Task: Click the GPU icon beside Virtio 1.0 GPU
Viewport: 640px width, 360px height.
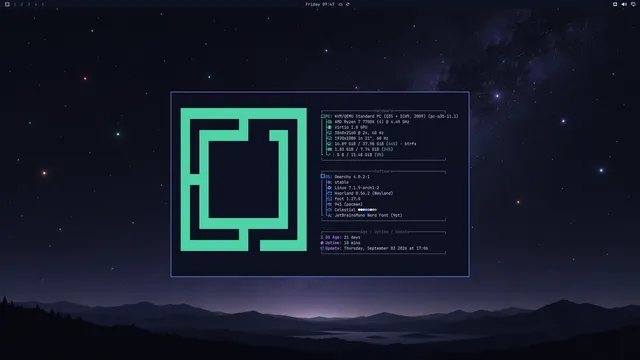Action: click(x=330, y=127)
